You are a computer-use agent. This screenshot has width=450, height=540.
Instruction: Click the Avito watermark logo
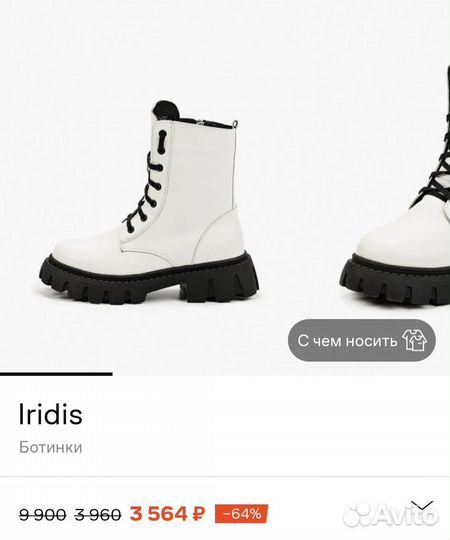391,515
